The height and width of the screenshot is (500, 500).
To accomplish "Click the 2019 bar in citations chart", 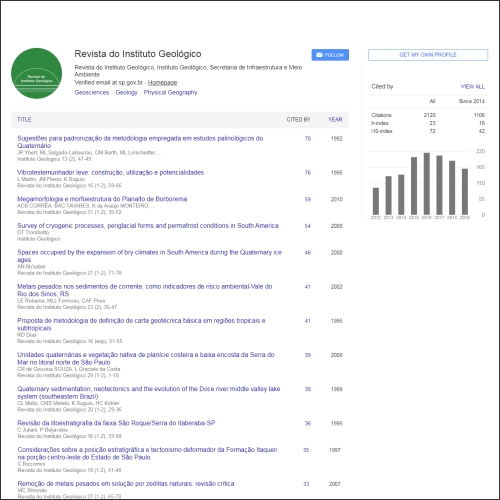I will coord(465,192).
